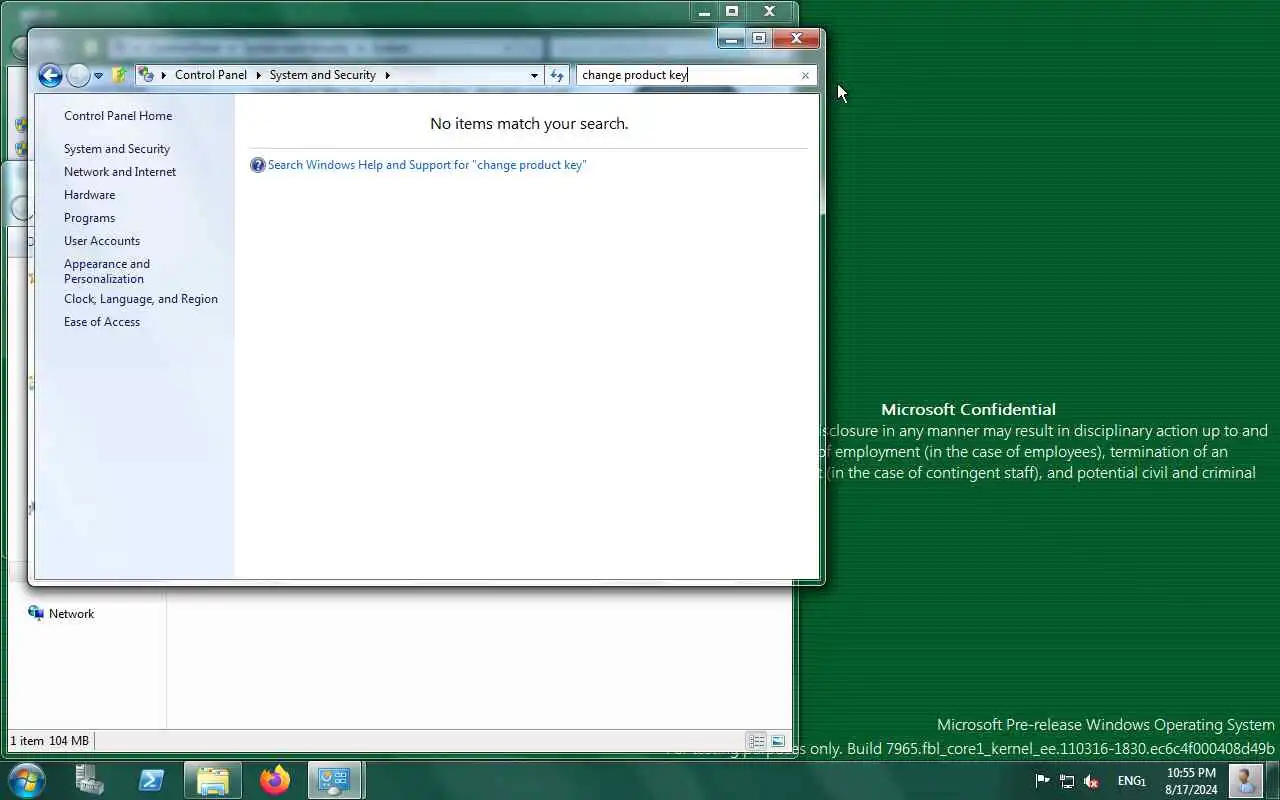Viewport: 1280px width, 800px height.
Task: Open the Windows Start menu
Action: tap(26, 780)
